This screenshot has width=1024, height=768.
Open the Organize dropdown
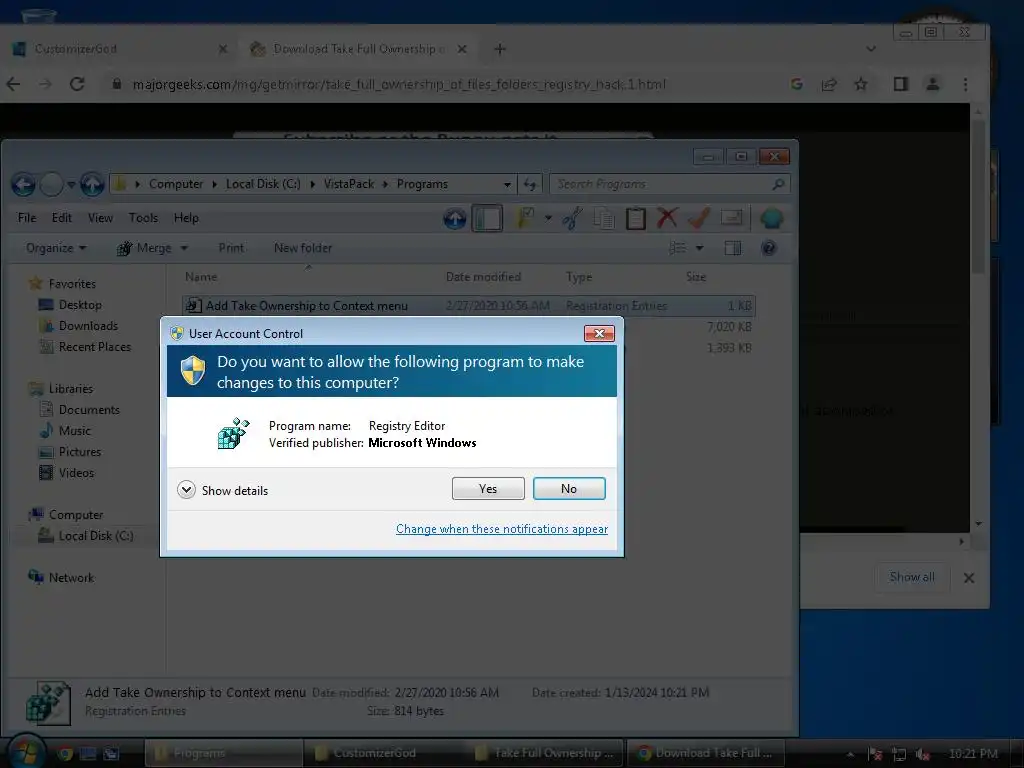pyautogui.click(x=56, y=248)
